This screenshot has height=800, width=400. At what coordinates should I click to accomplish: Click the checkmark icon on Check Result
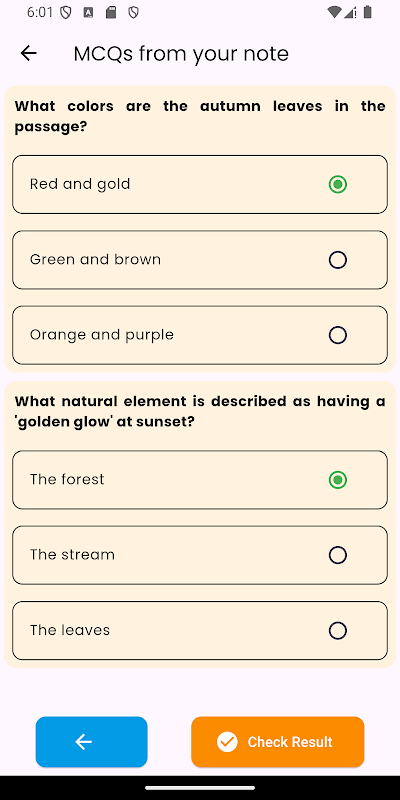point(227,742)
